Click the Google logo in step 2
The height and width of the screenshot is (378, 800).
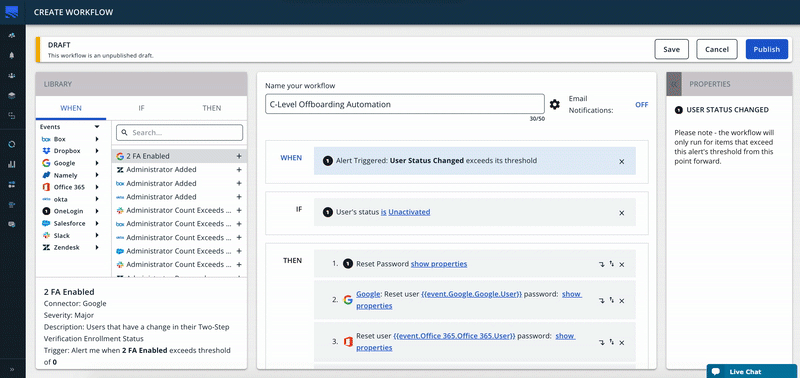point(348,300)
